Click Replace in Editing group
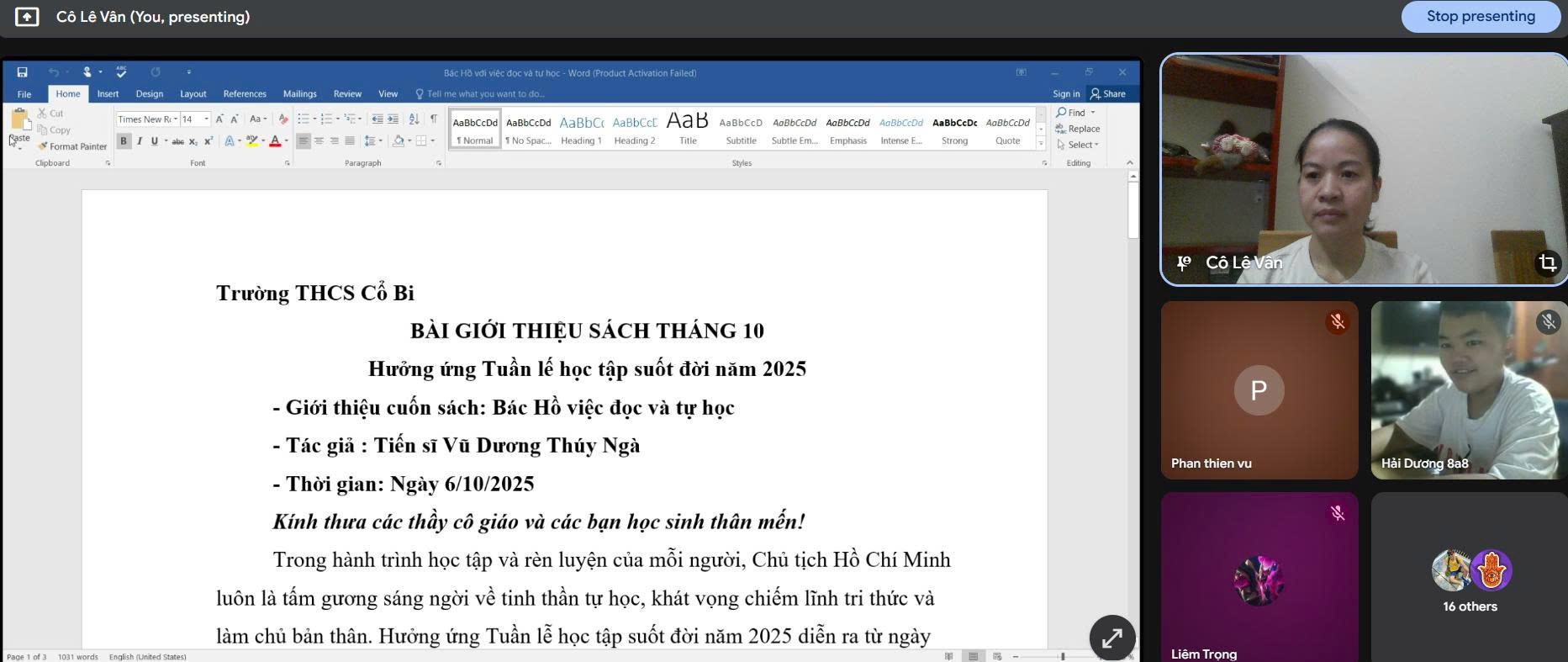 [1078, 129]
